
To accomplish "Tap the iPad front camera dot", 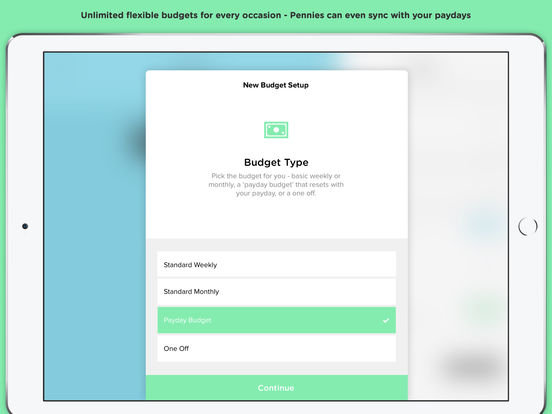I will pyautogui.click(x=25, y=226).
